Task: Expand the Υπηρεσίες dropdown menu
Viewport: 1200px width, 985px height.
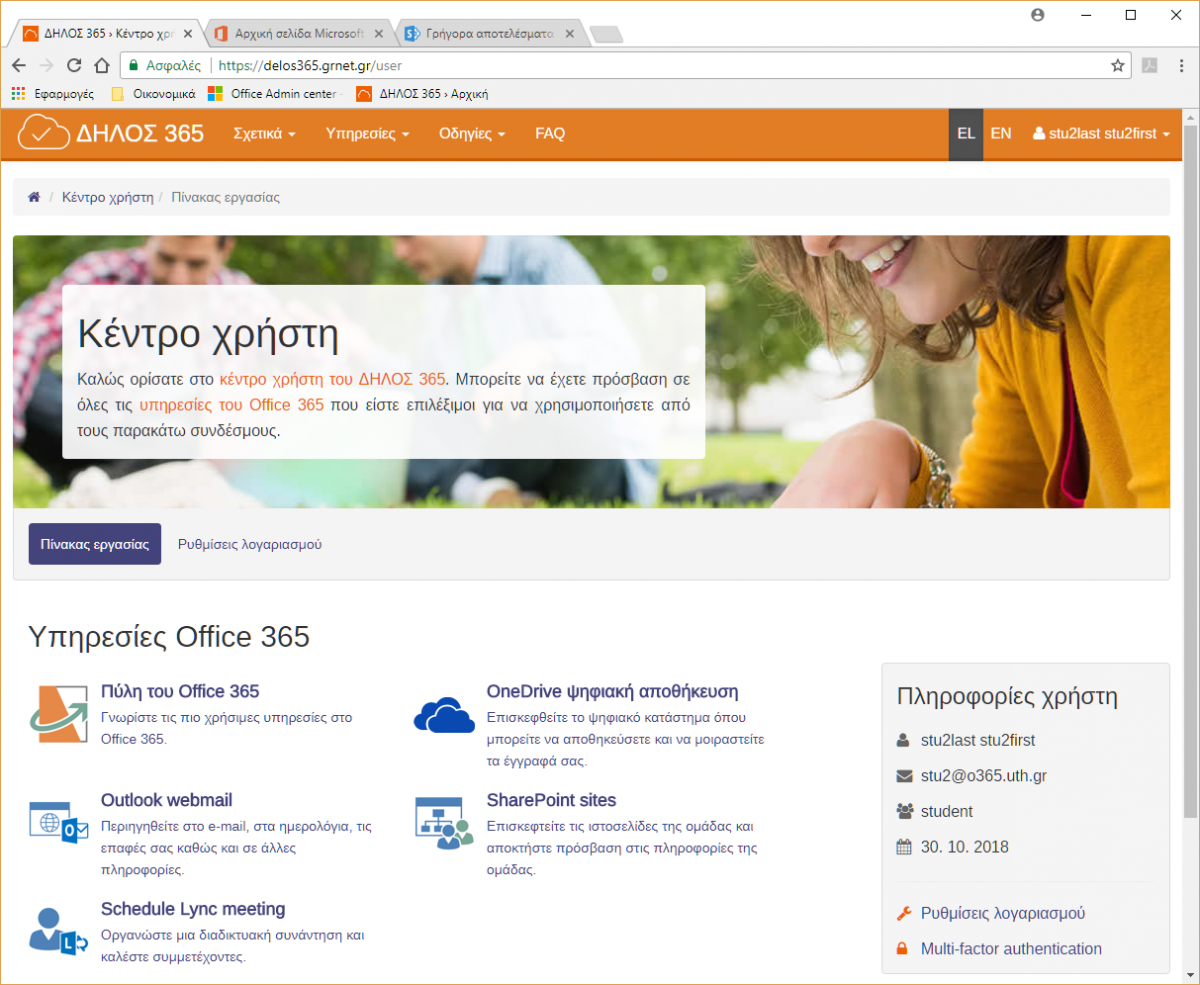Action: [368, 133]
